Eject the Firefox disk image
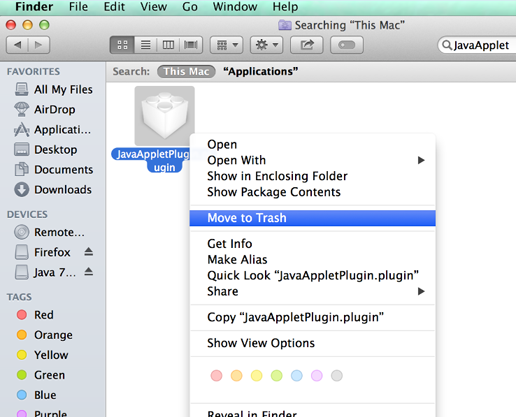The width and height of the screenshot is (516, 417). click(88, 252)
